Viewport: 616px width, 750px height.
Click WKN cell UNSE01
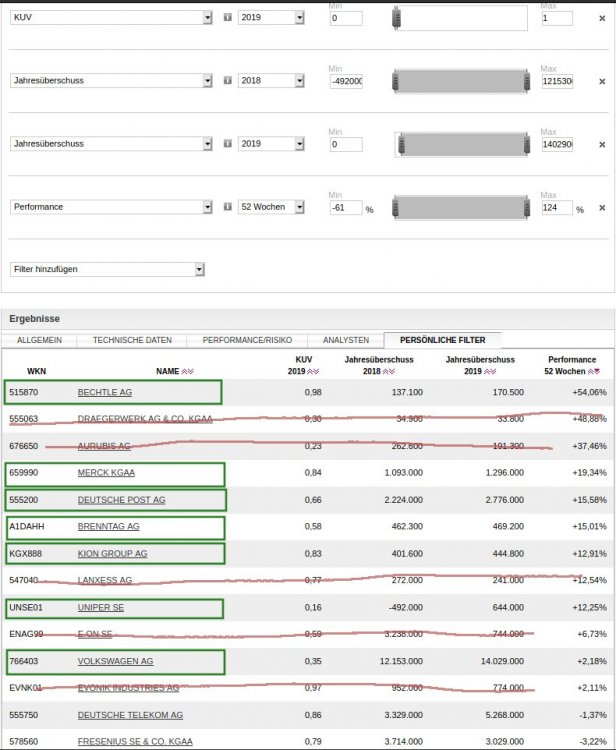coord(26,607)
